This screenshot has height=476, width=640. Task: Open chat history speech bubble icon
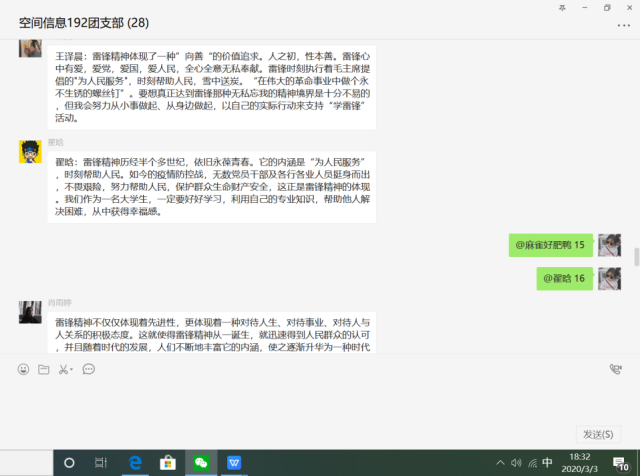(88, 369)
